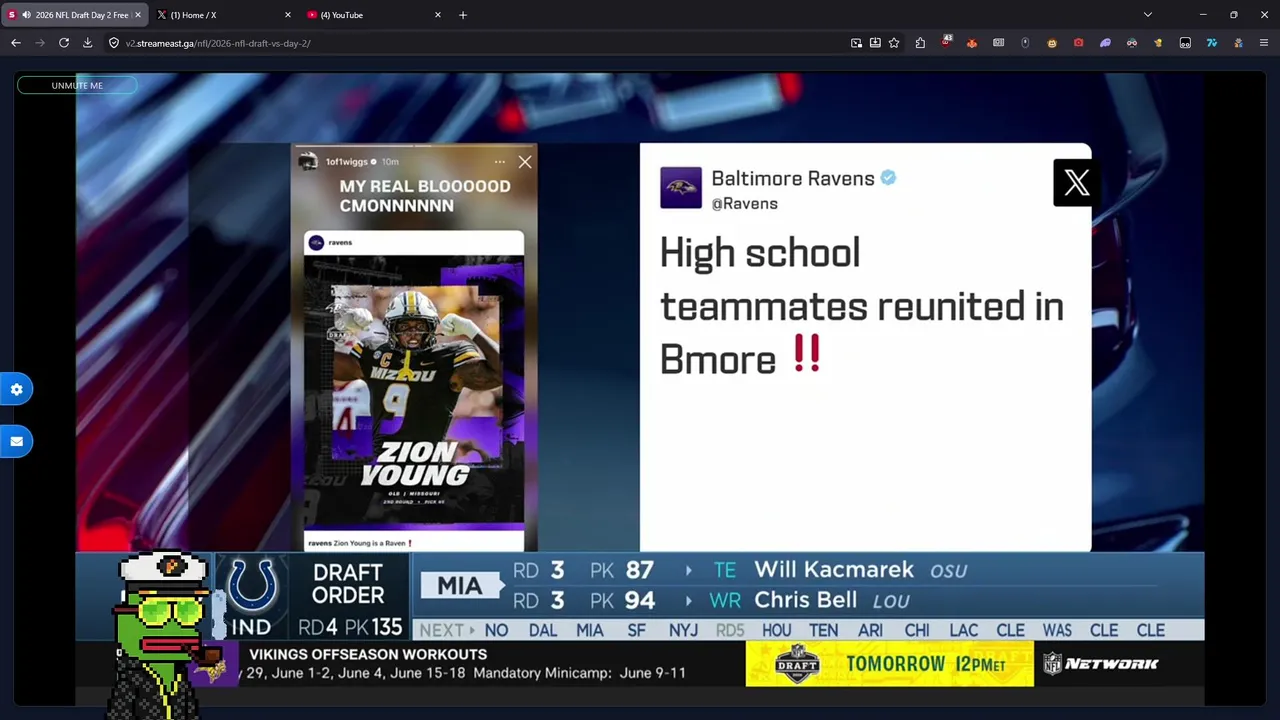
Task: Click "VIKINGS OFFSEASON WORKOUTS" headline
Action: pos(368,654)
